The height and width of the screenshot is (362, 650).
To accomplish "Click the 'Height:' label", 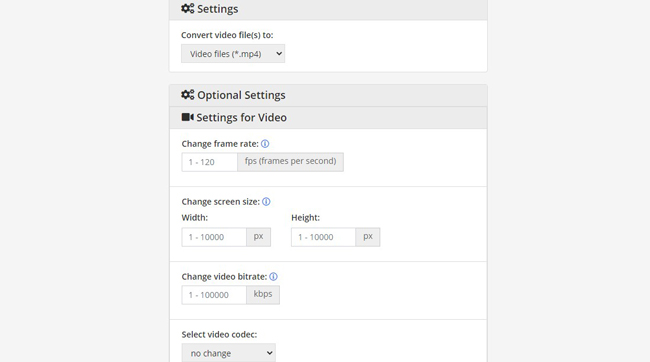I will click(306, 218).
